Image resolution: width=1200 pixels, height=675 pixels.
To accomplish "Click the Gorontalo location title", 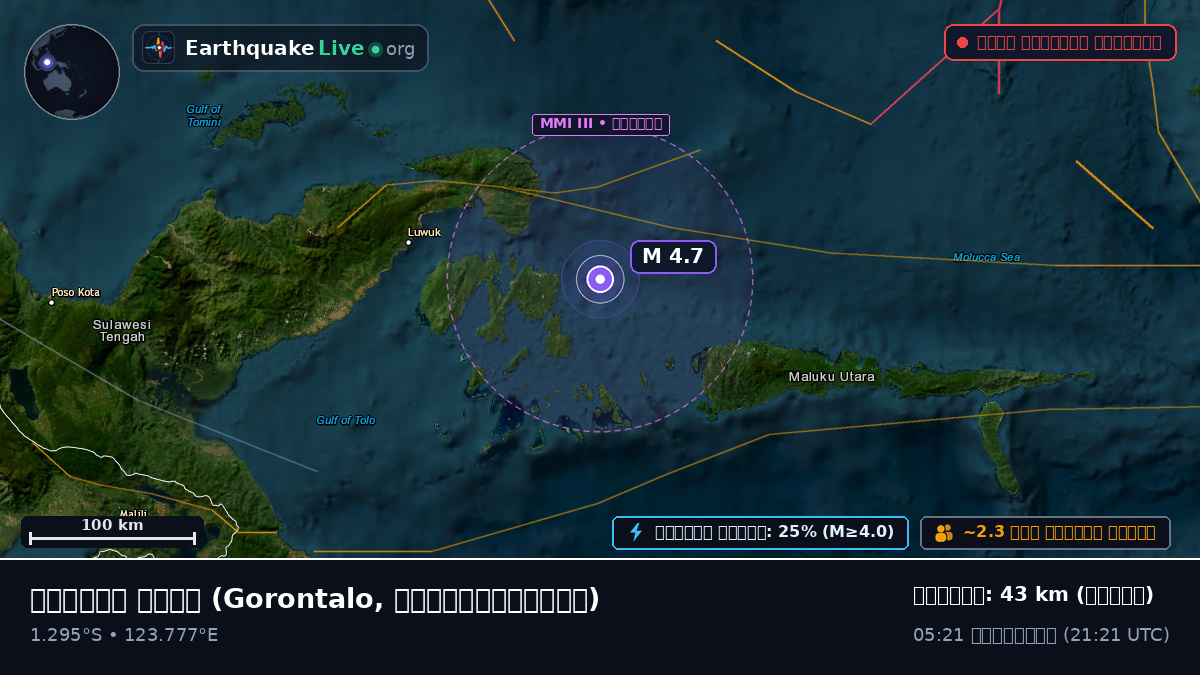I will point(315,599).
